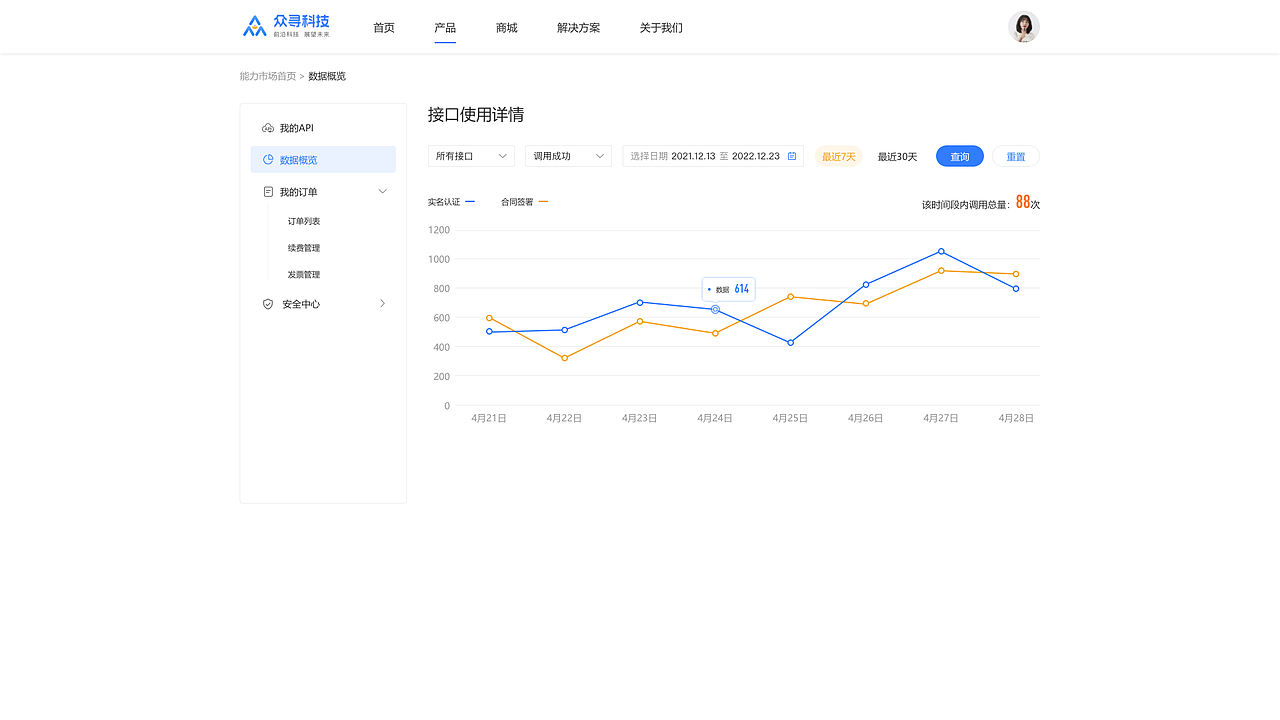Click the highlighted data point on chart
Viewport: 1280px width, 720px height.
coord(714,310)
